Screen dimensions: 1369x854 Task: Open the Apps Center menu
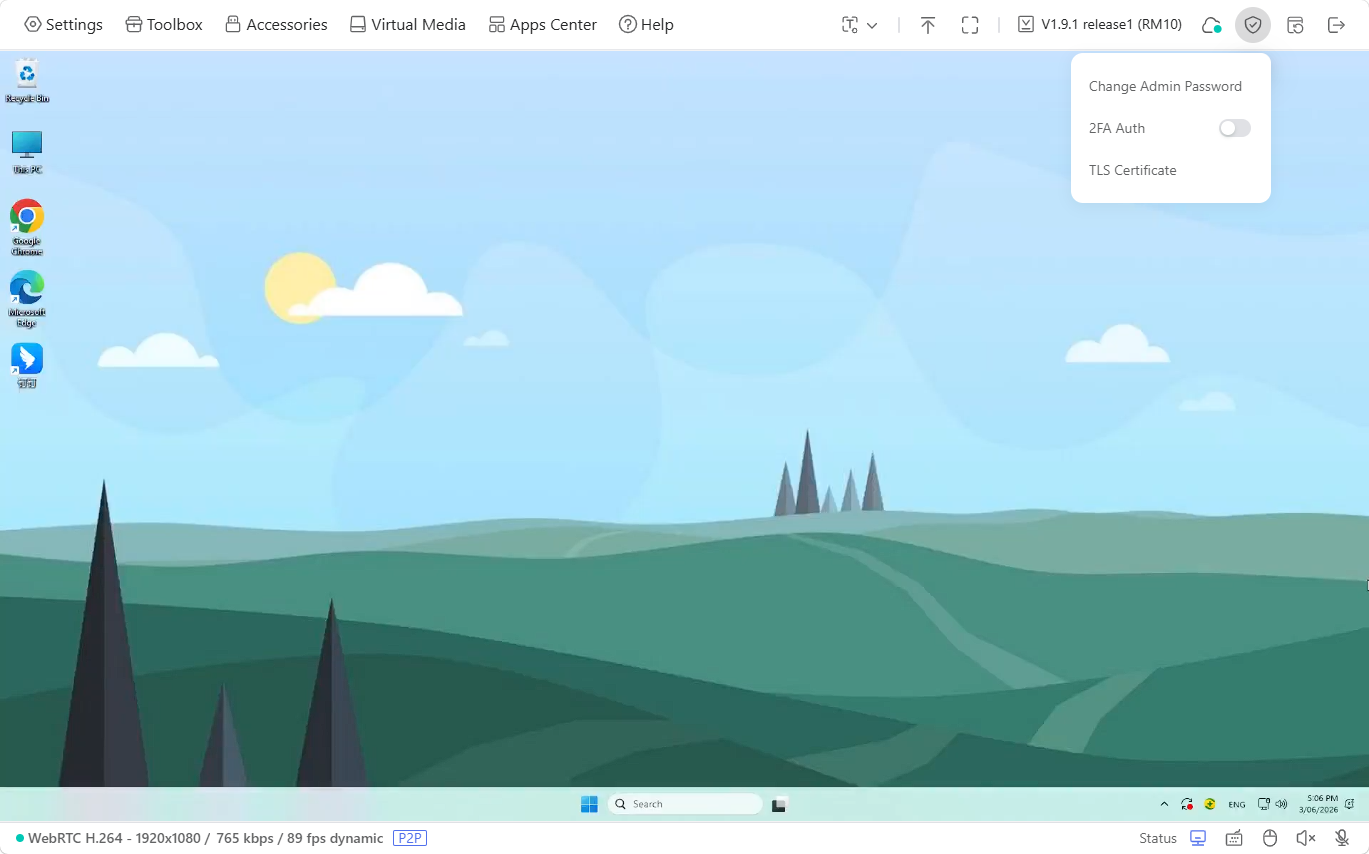[x=543, y=25]
